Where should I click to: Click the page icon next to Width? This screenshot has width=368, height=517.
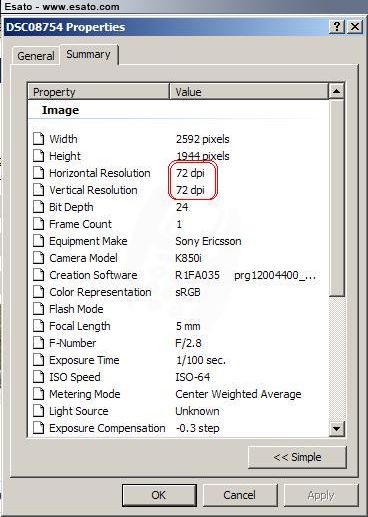[x=39, y=139]
